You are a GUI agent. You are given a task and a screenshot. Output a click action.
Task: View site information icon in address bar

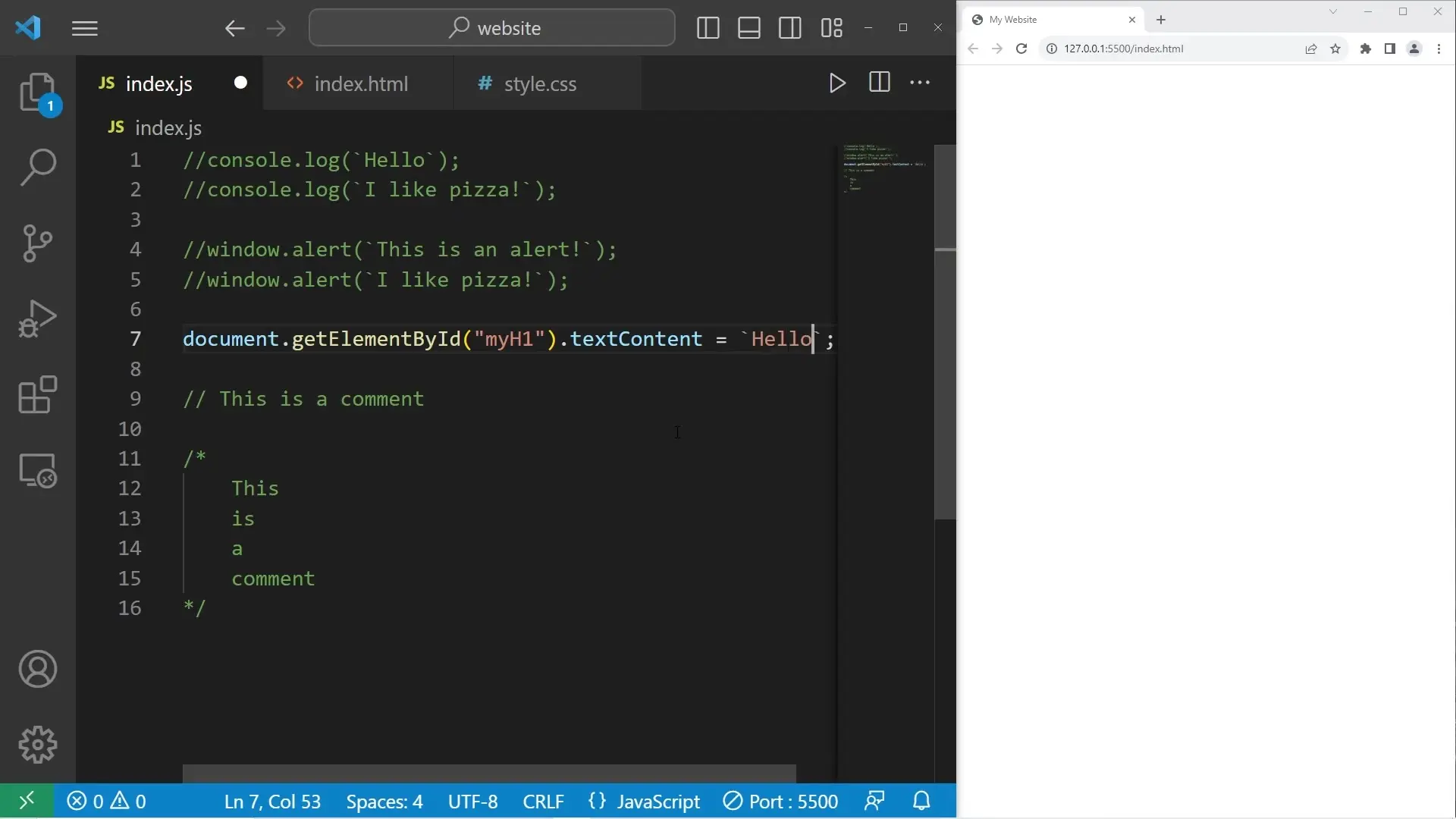[x=1052, y=49]
